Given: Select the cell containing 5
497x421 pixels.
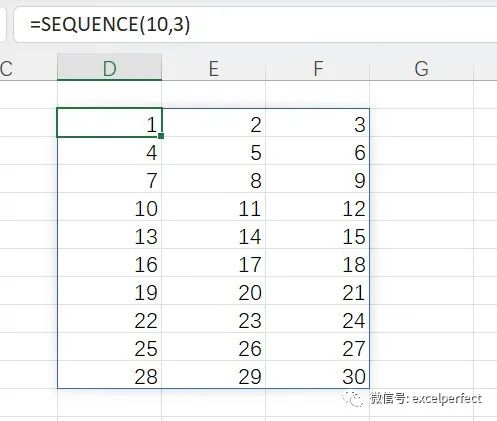Looking at the screenshot, I should click(214, 151).
